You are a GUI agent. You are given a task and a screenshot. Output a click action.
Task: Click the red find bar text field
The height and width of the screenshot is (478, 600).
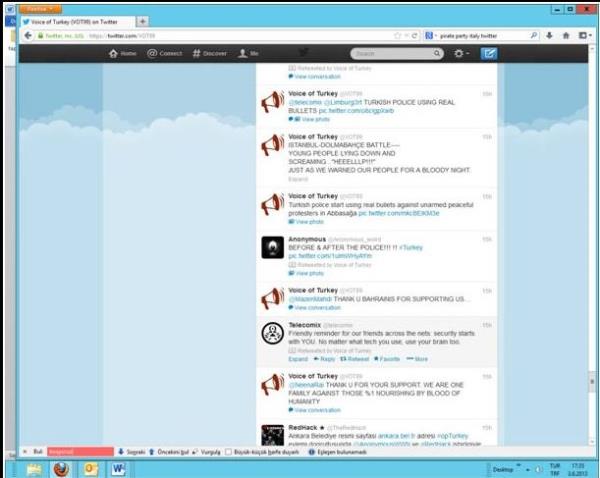tap(80, 452)
